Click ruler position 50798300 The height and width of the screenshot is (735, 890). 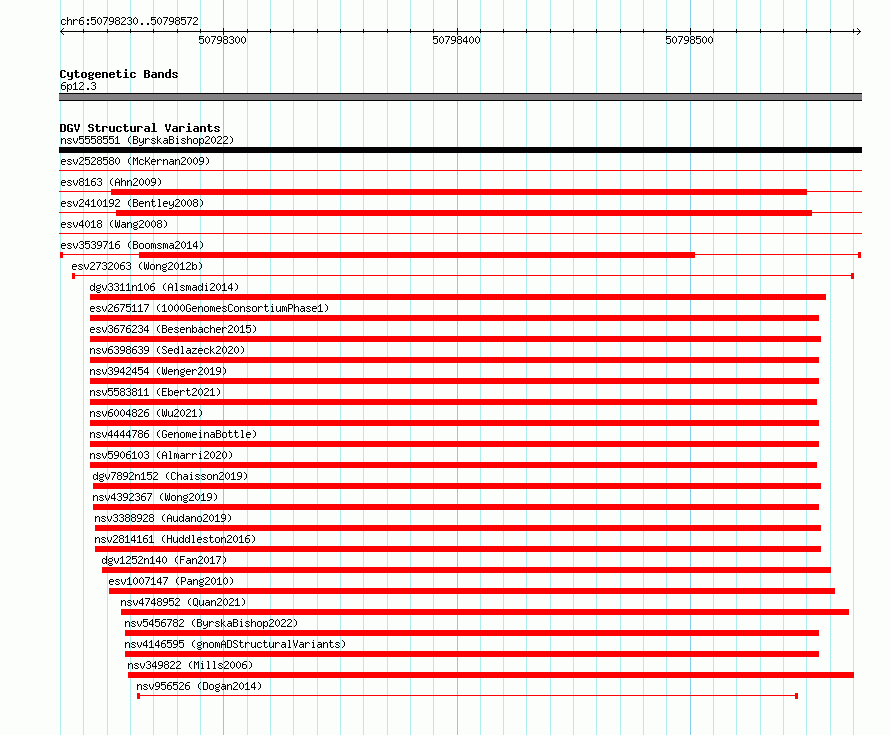[222, 40]
